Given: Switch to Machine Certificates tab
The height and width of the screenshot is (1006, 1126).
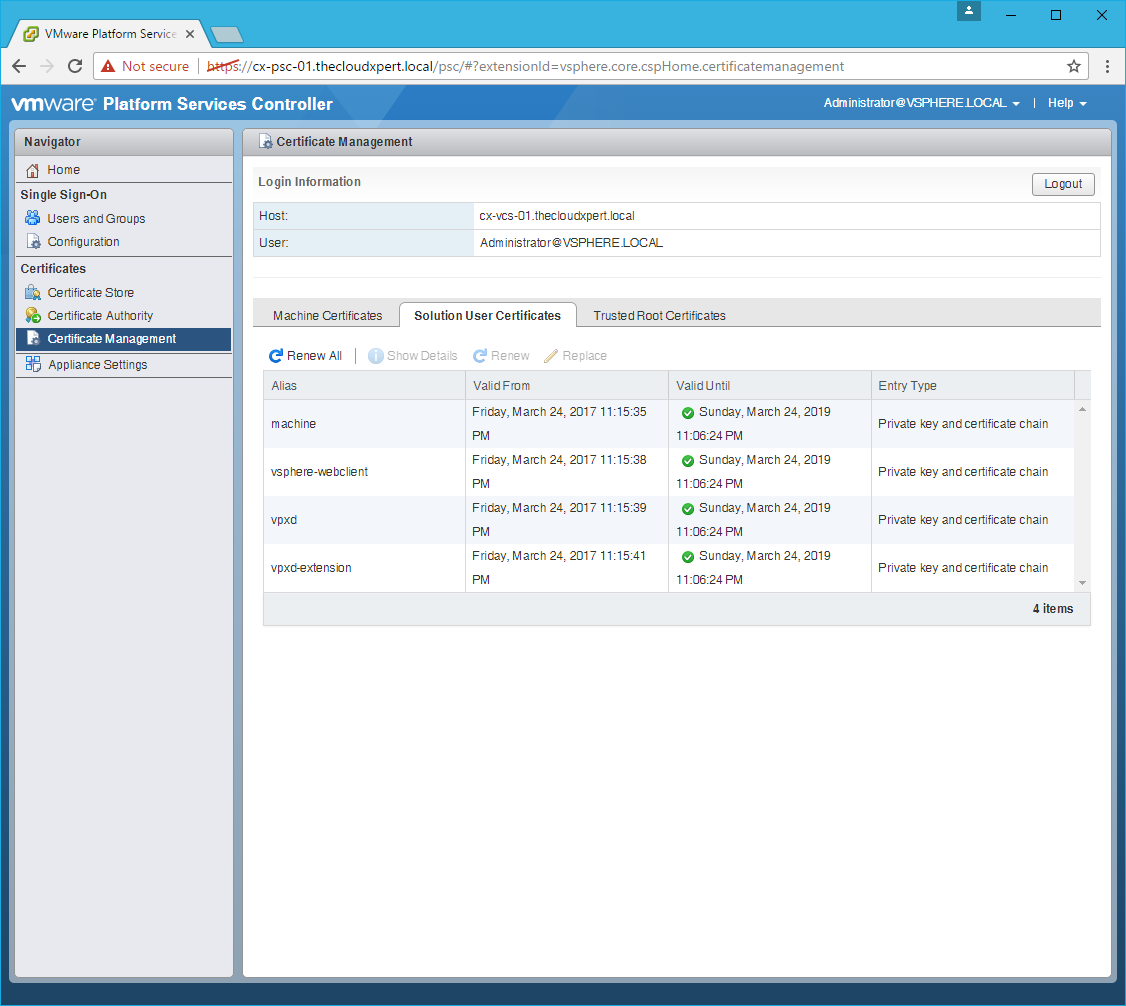Looking at the screenshot, I should (327, 315).
